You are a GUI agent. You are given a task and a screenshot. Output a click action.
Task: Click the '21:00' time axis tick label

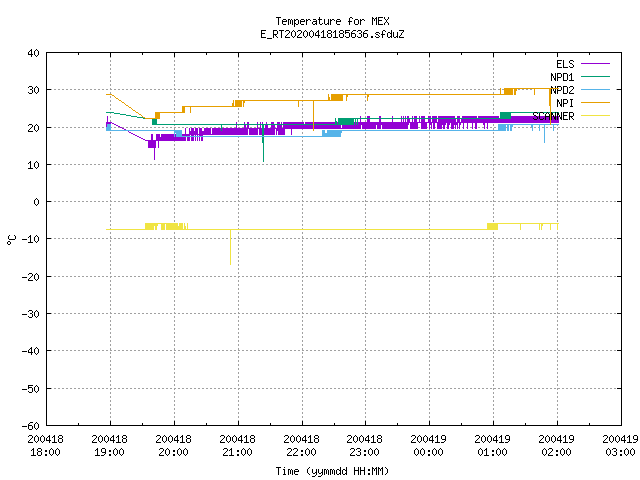tap(238, 452)
